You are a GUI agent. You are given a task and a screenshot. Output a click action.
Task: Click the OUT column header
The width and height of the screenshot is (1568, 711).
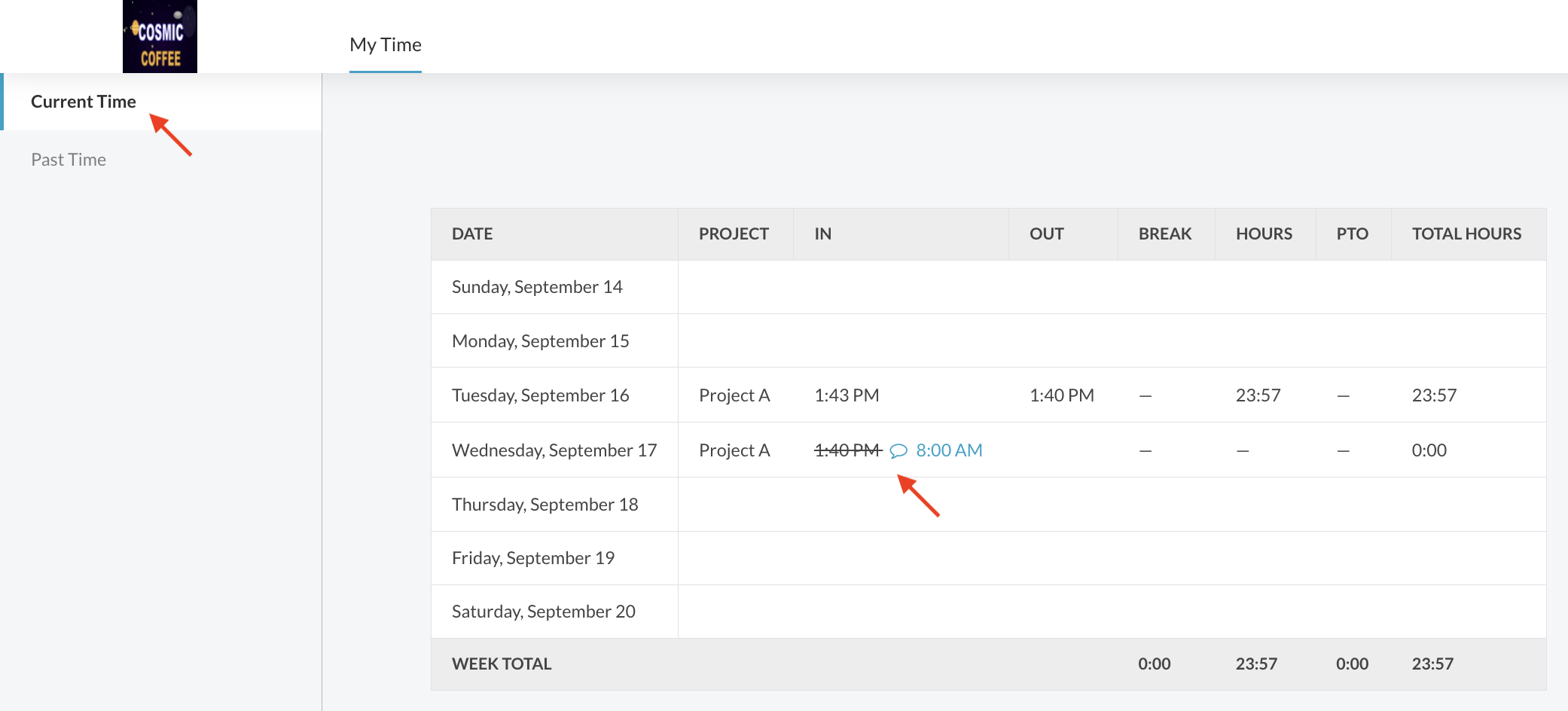click(1046, 234)
